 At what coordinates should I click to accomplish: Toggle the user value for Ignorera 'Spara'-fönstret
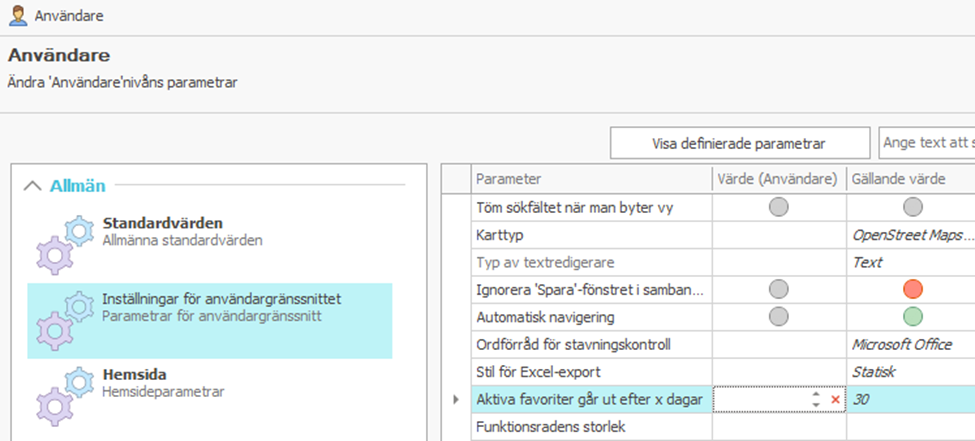coord(779,290)
